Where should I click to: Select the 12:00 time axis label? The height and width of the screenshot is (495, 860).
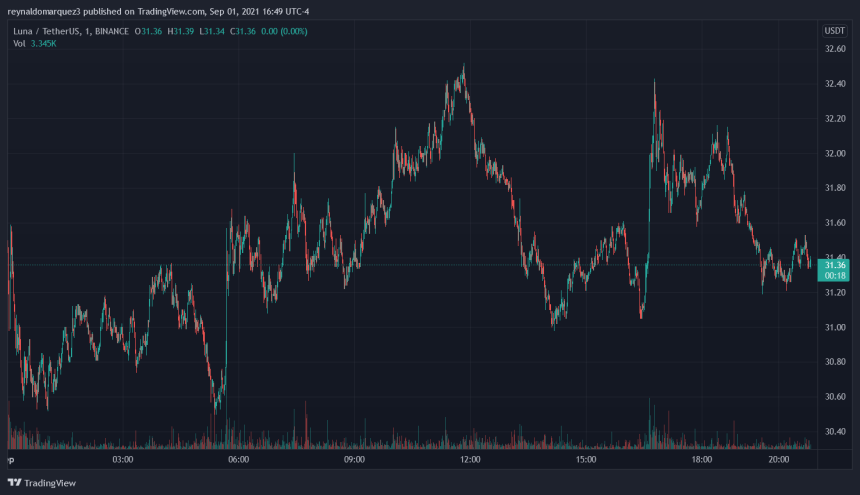(x=470, y=460)
